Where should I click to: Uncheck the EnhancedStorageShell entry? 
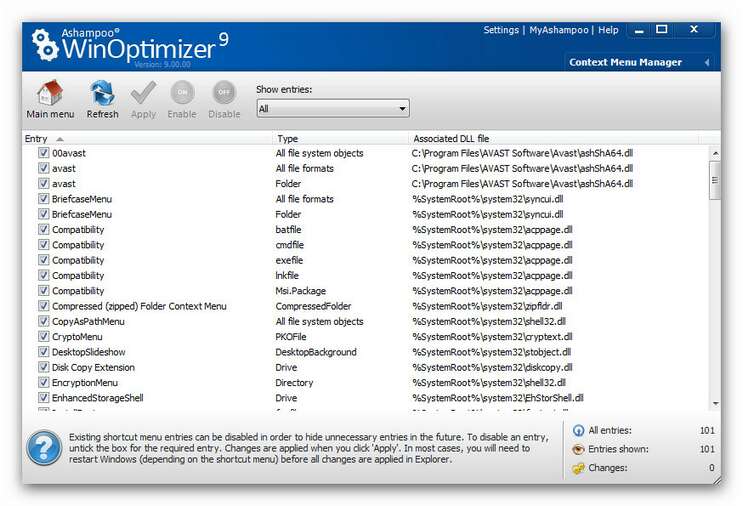(44, 398)
